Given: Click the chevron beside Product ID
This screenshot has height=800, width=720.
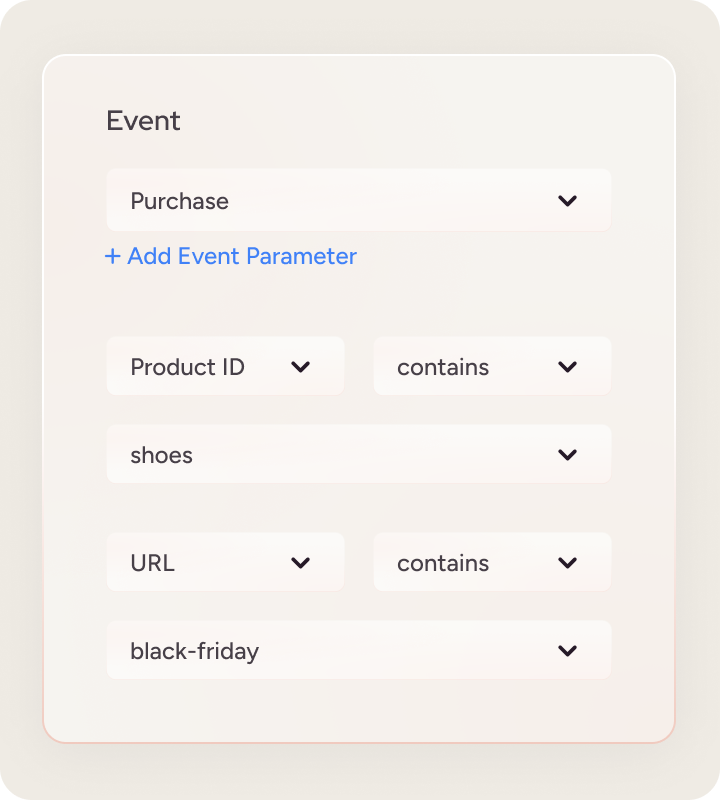Looking at the screenshot, I should (300, 367).
